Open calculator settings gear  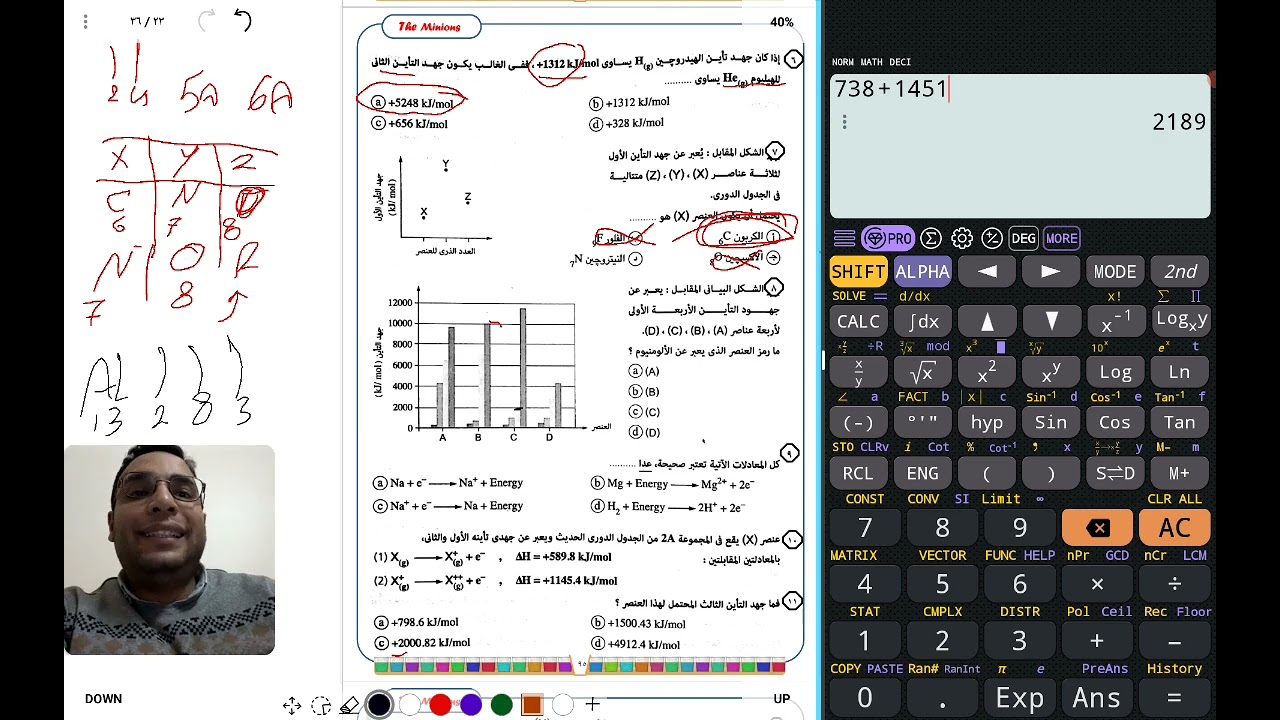point(962,238)
